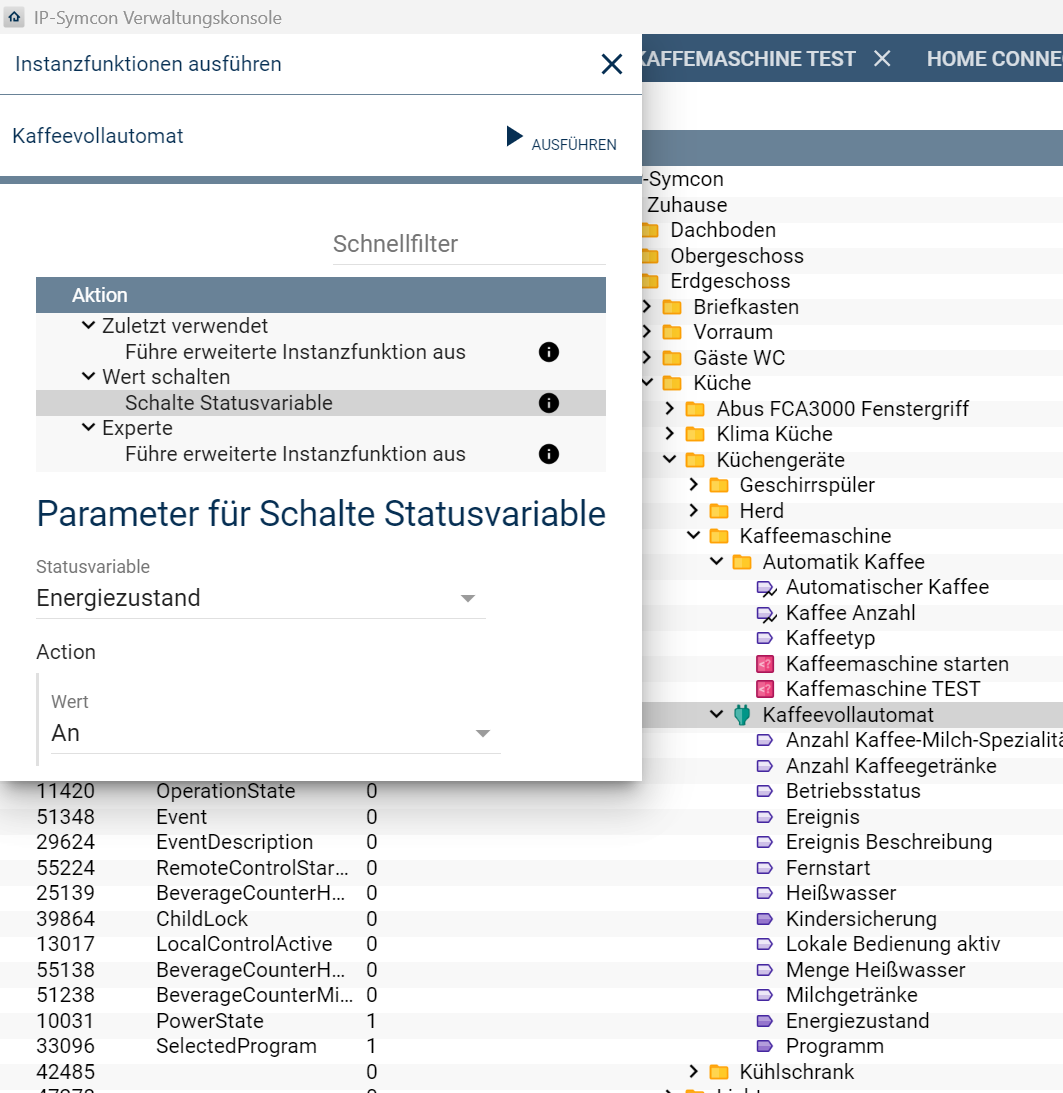Screen dimensions: 1063x1093
Task: Click the Aktion column header
Action: [321, 295]
